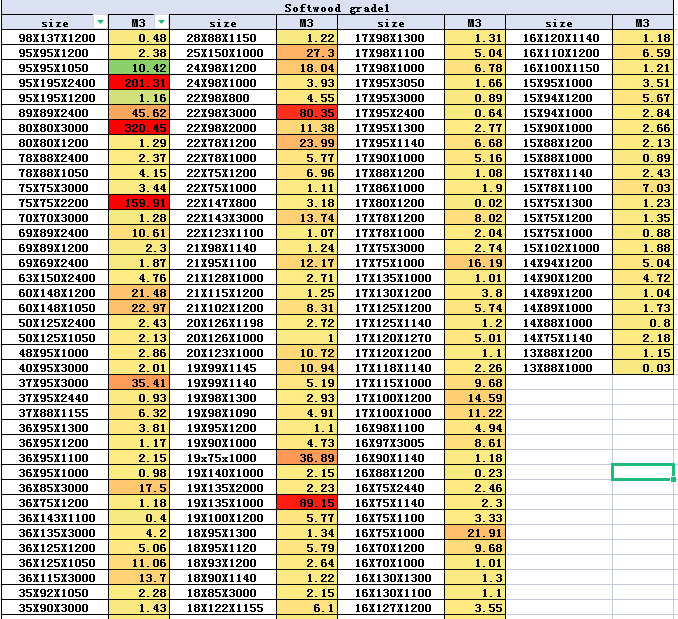Click the value '7.03' for 15X78X1100
The width and height of the screenshot is (678, 619).
(643, 188)
